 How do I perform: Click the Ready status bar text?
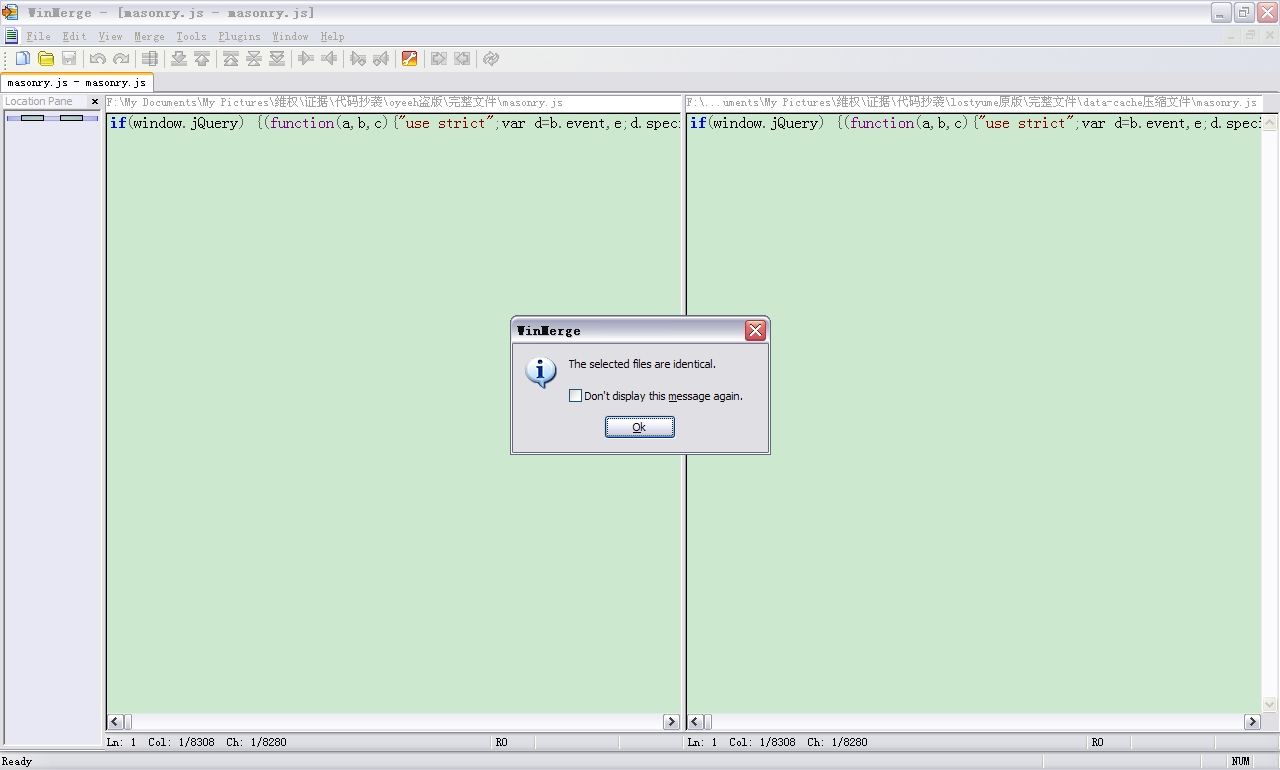click(17, 762)
